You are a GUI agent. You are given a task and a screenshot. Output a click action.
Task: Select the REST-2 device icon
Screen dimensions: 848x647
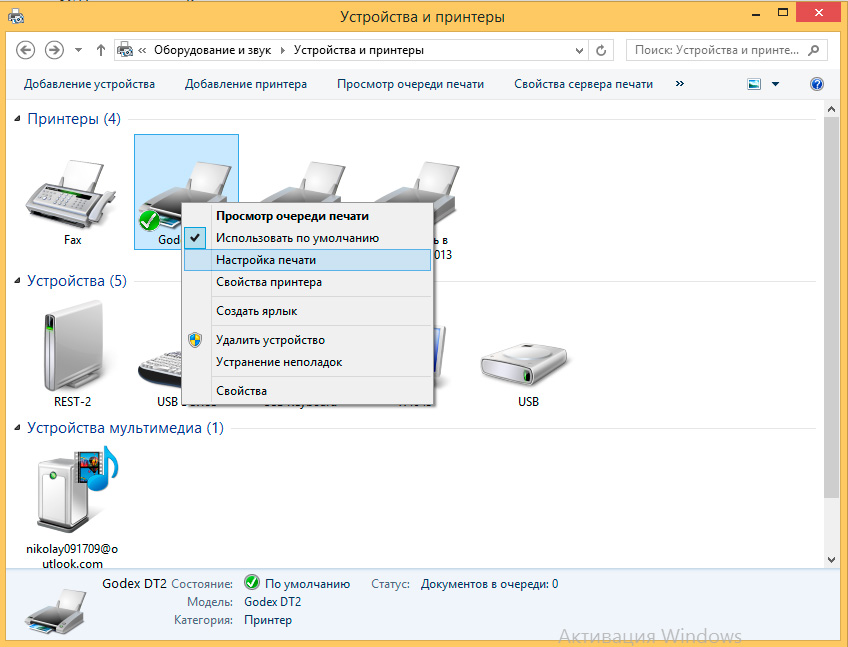click(72, 346)
